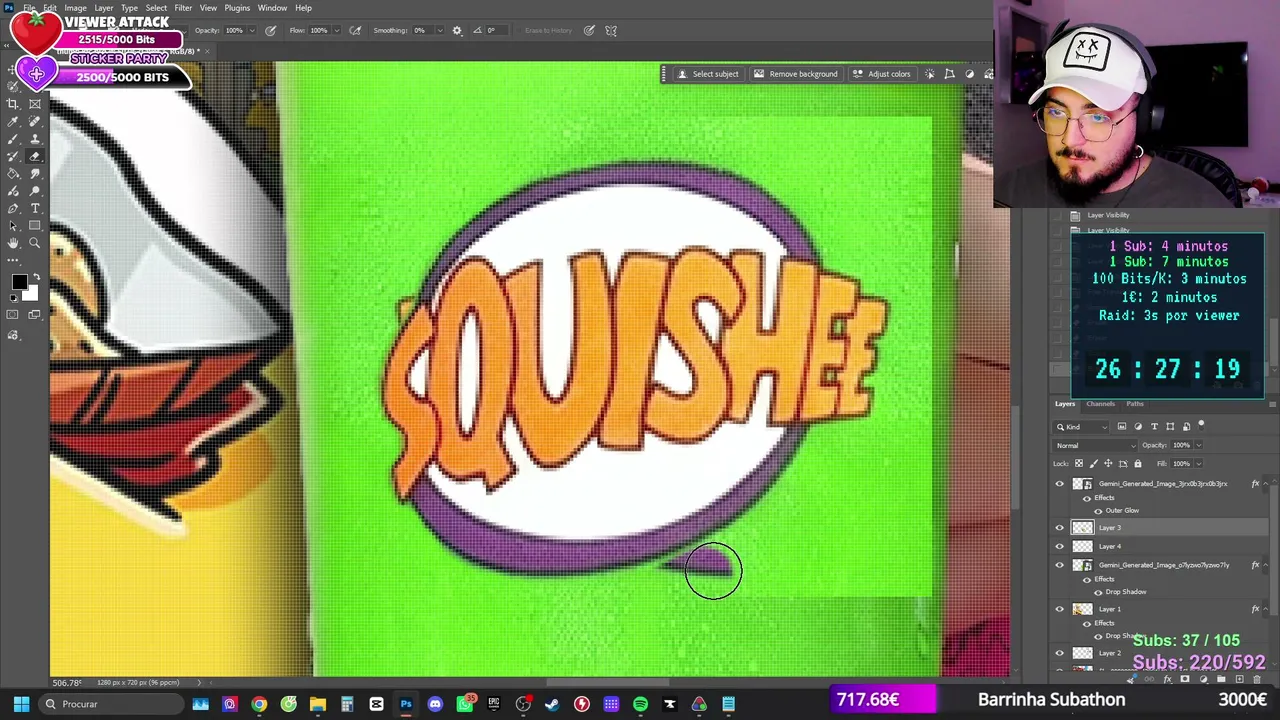Switch to the Paths tab
Image resolution: width=1280 pixels, height=720 pixels.
[x=1135, y=404]
